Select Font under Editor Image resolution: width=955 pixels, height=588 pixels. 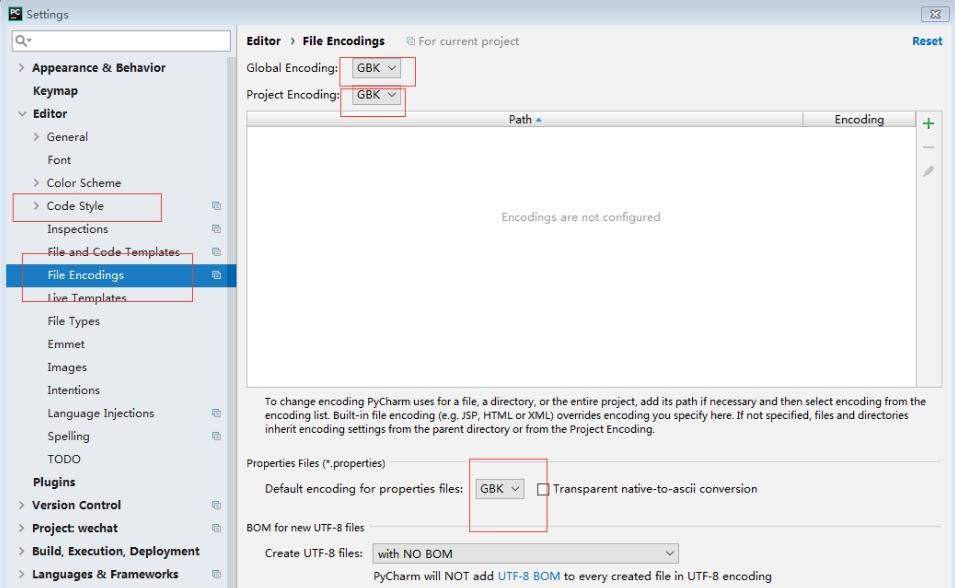(59, 160)
